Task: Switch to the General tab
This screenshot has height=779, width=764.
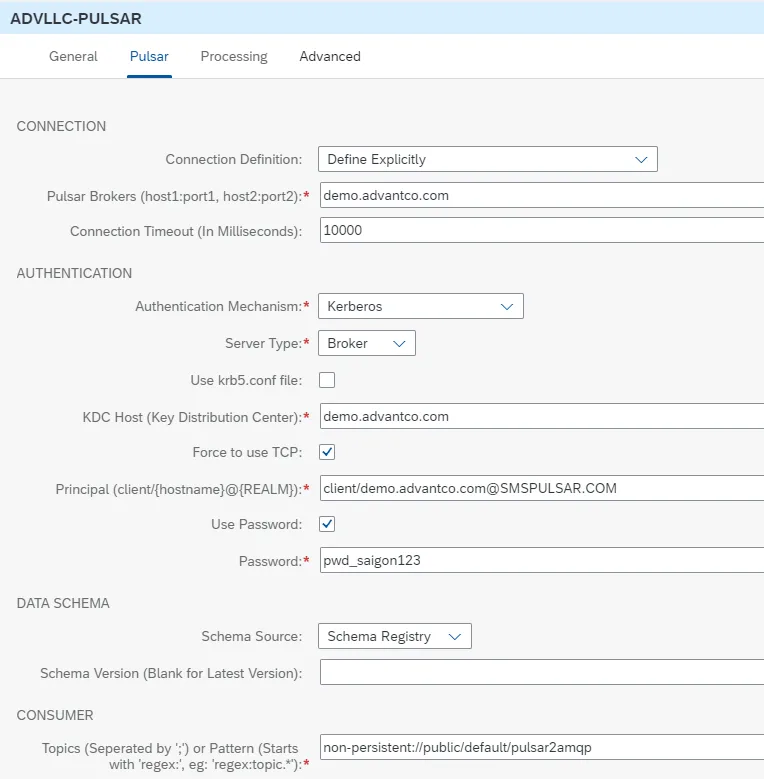Action: pyautogui.click(x=73, y=56)
